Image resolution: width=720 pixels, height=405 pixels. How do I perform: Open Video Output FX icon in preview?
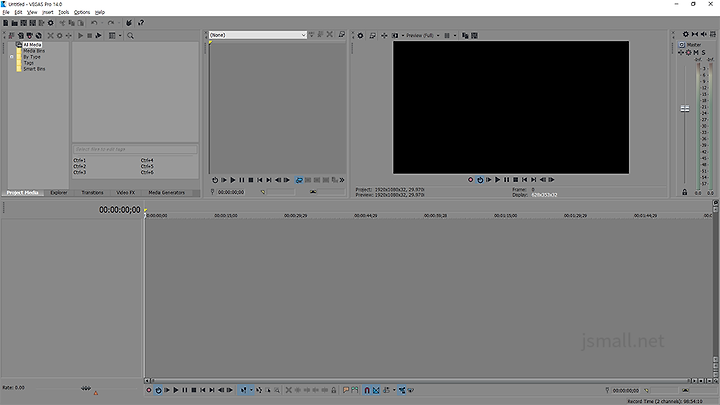[384, 35]
